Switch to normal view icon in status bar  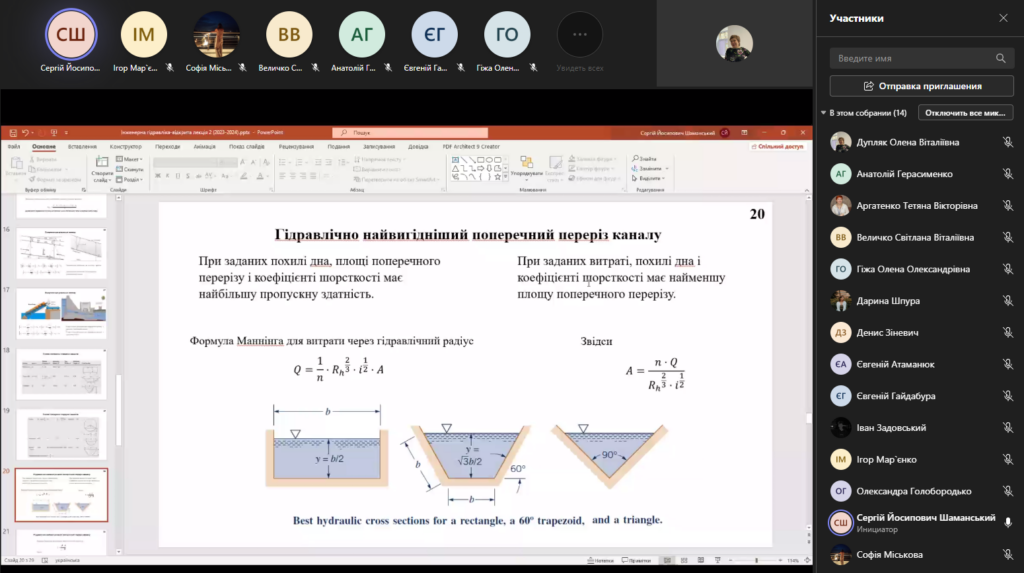pos(667,560)
